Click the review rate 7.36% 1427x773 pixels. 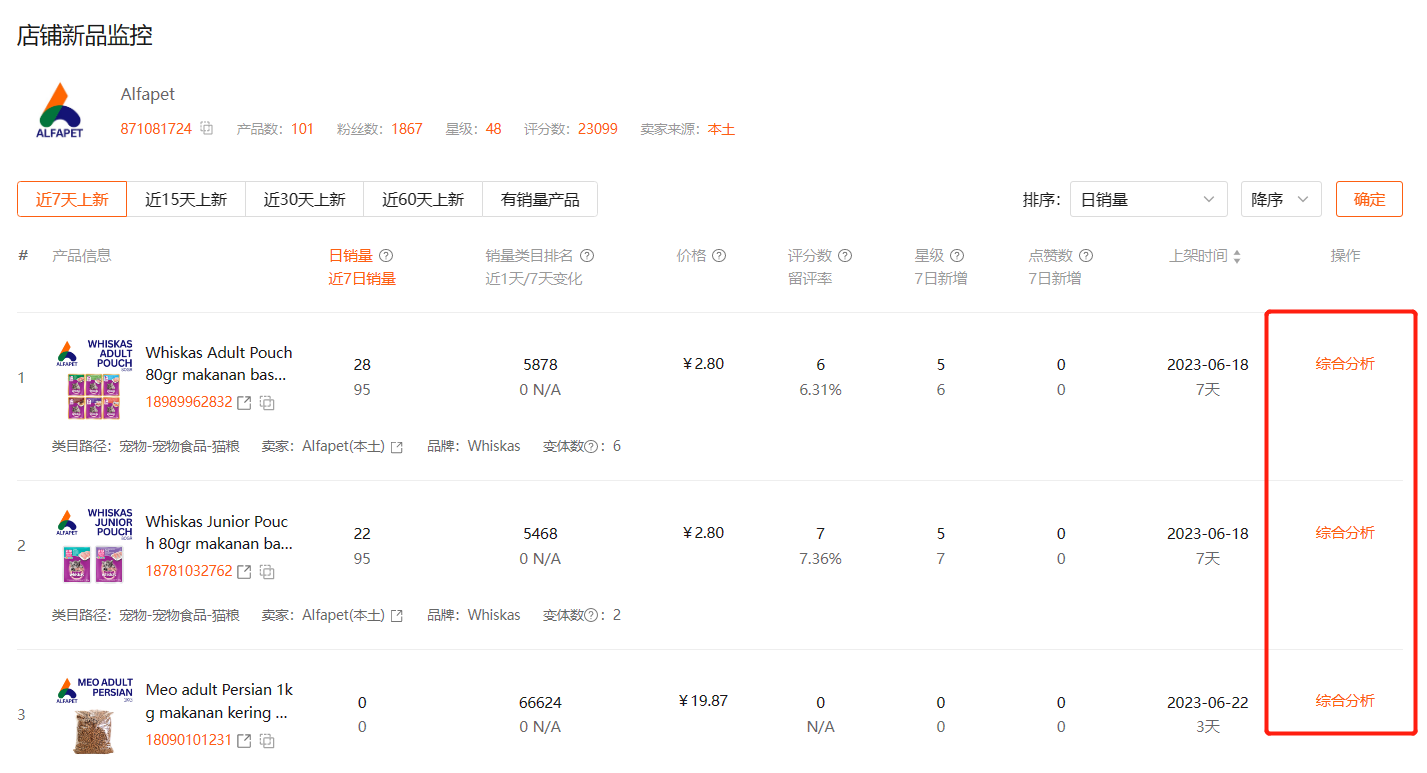pos(821,559)
